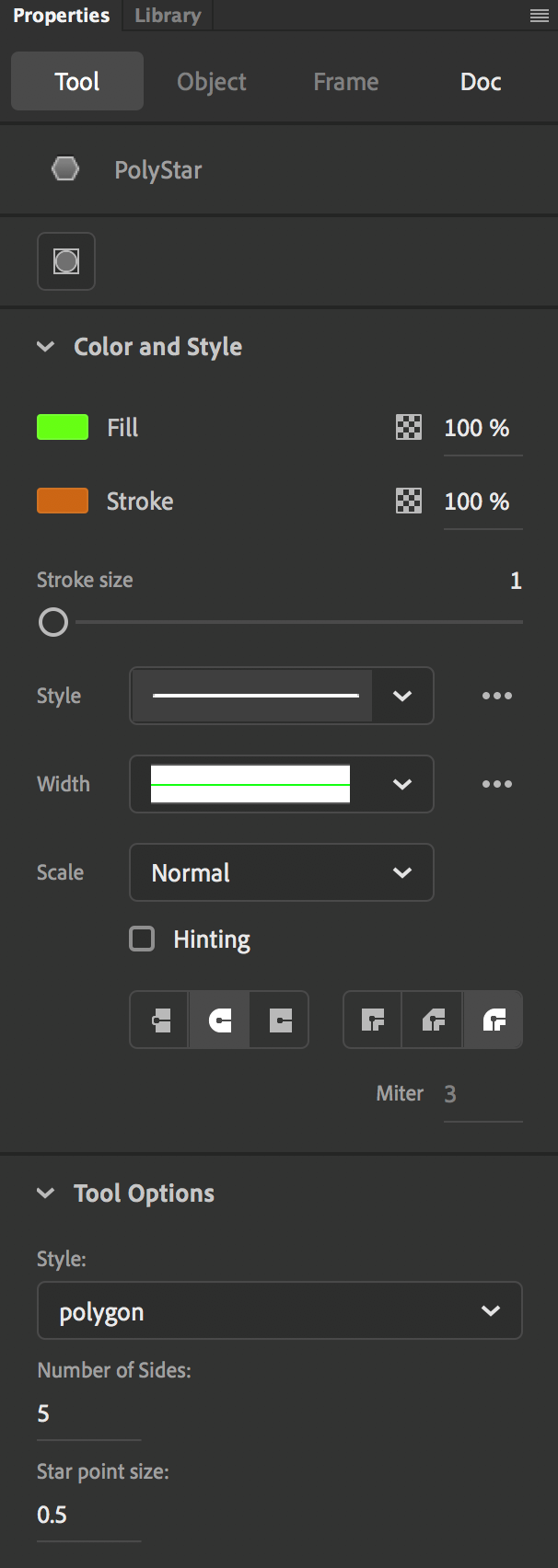Click the Width row more options ellipsis
Viewport: 558px width, 1568px height.
point(497,784)
